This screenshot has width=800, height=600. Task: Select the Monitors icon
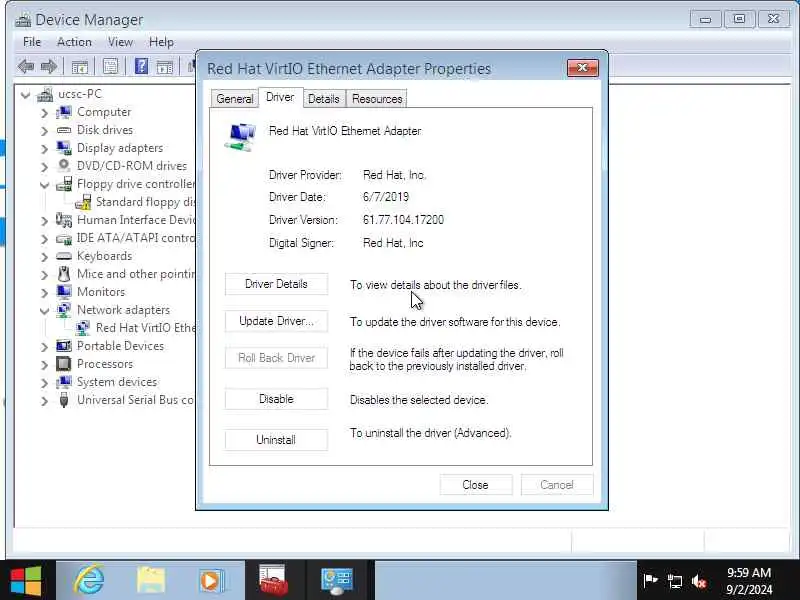coord(64,292)
